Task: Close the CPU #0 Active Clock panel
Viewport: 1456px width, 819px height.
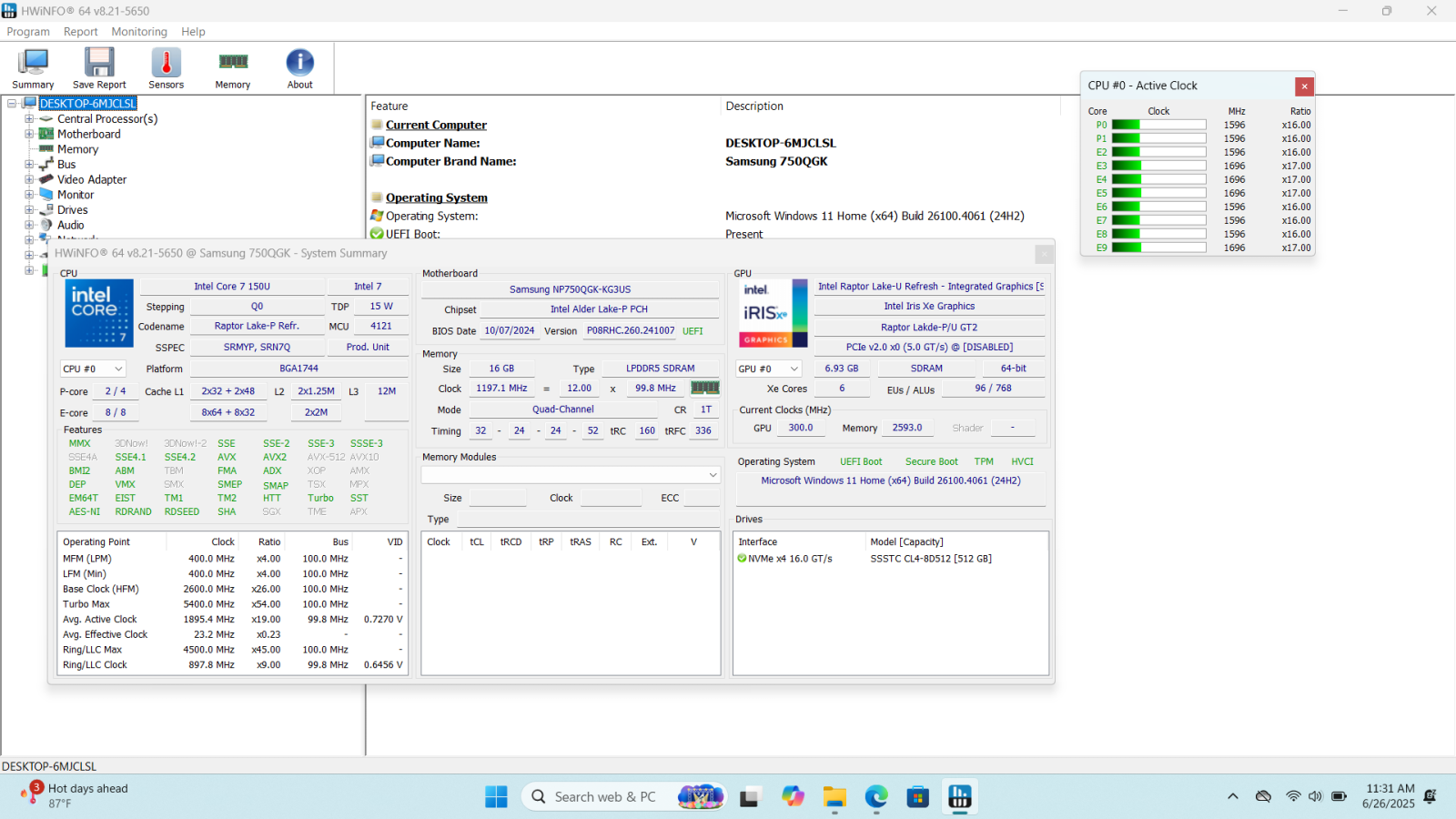Action: 1304,86
